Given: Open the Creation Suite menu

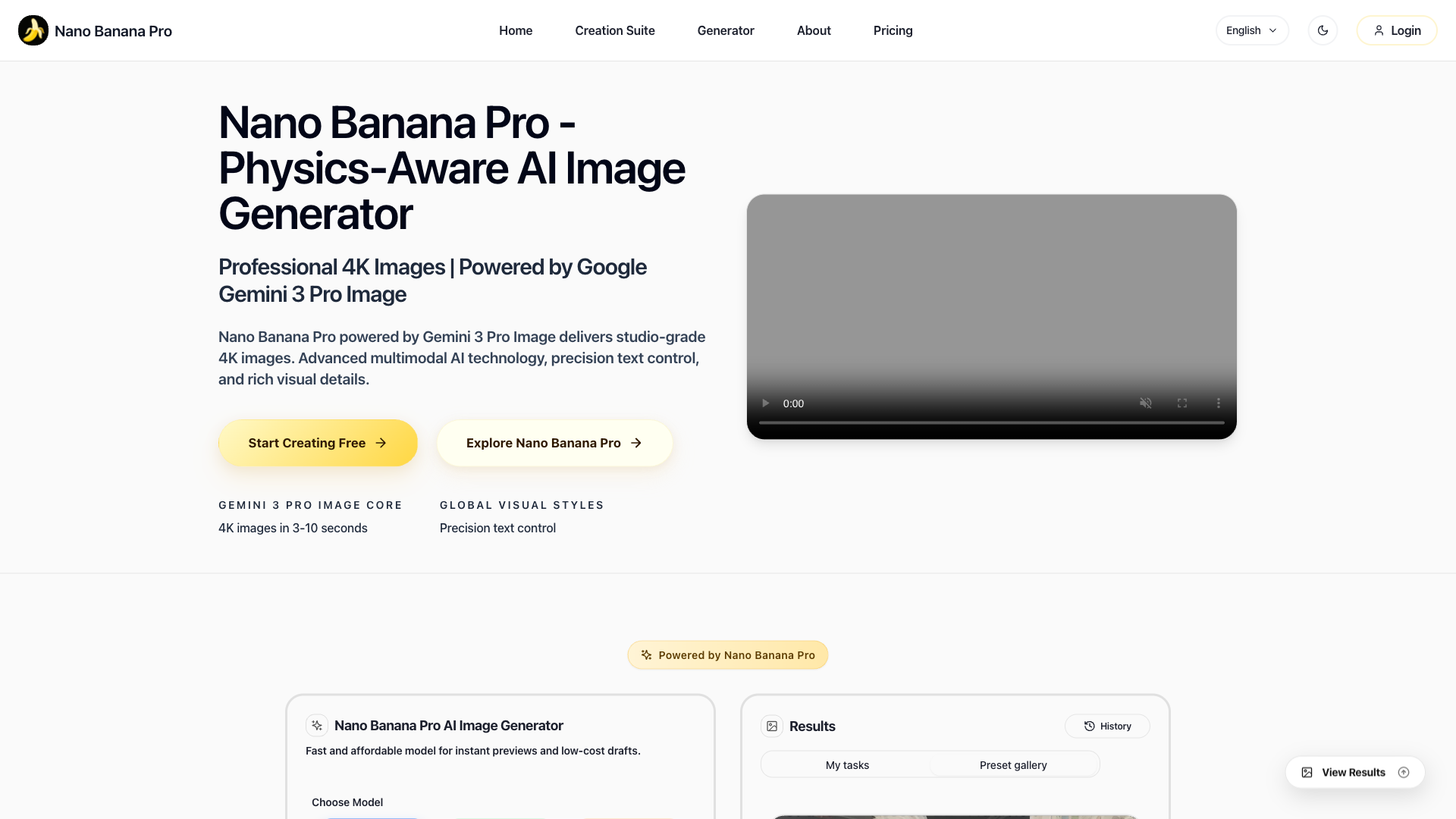Looking at the screenshot, I should pos(615,30).
